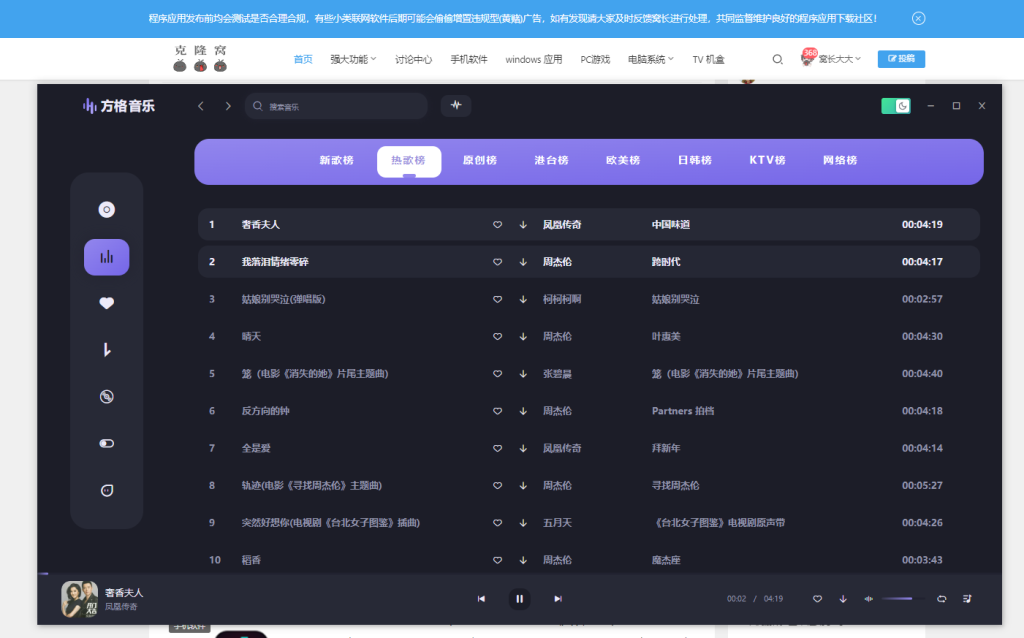Open 手机软件 on website
The height and width of the screenshot is (638, 1024).
click(x=469, y=59)
